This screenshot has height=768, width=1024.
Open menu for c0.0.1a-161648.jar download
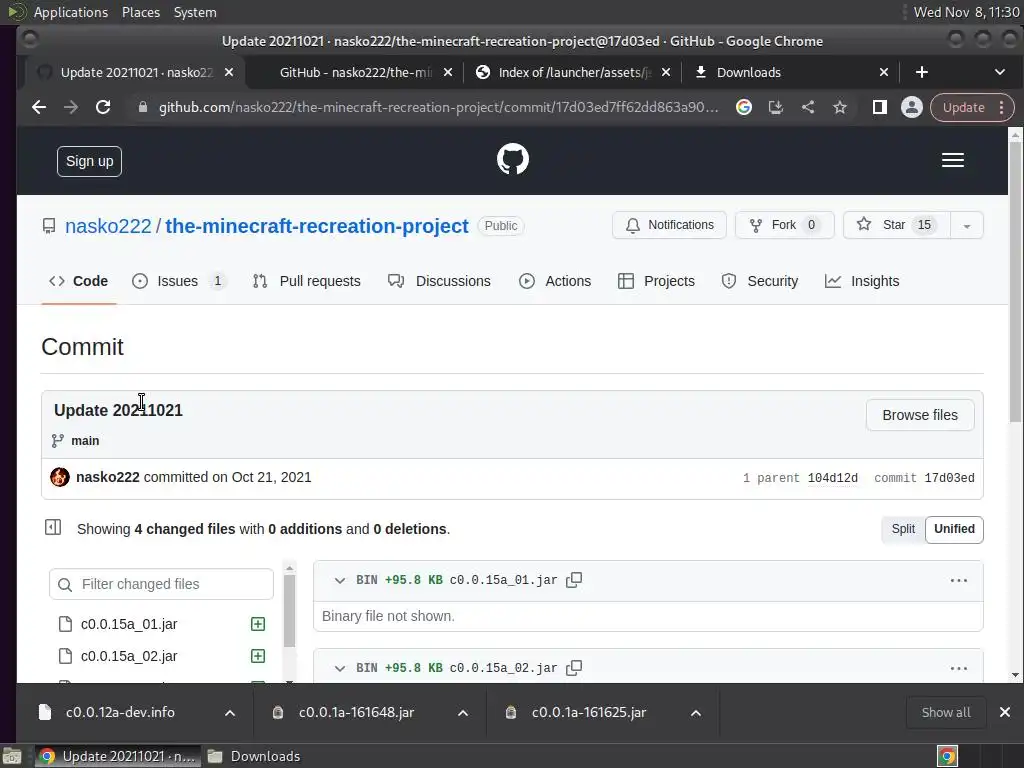tap(463, 713)
